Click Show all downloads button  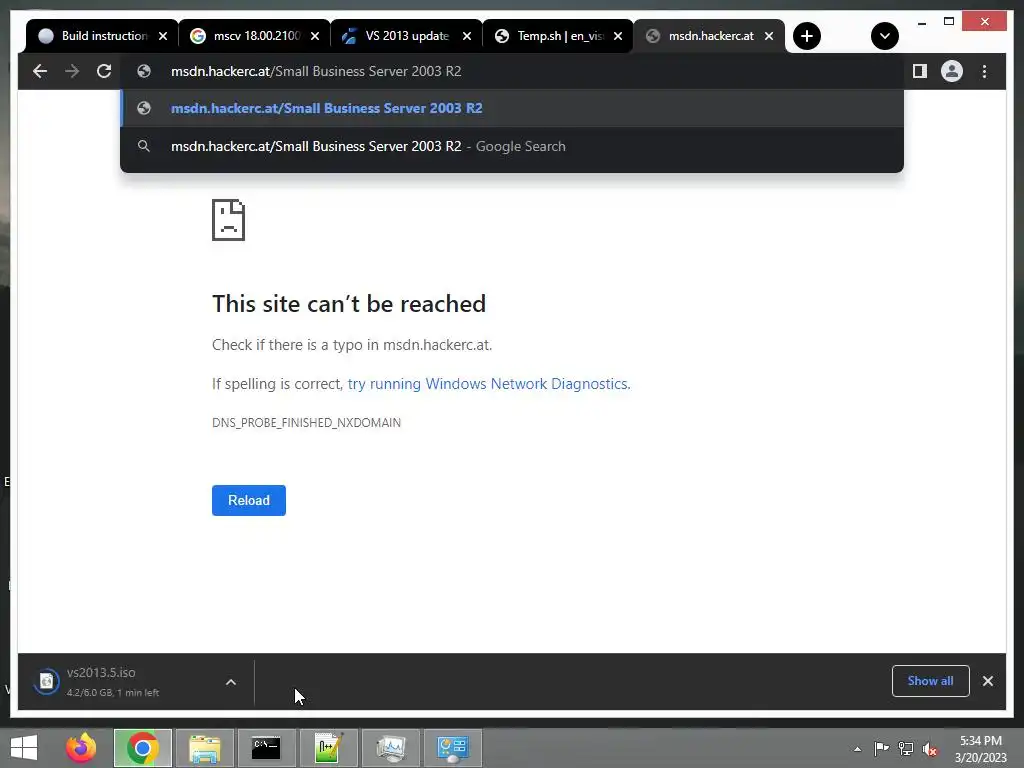[931, 681]
